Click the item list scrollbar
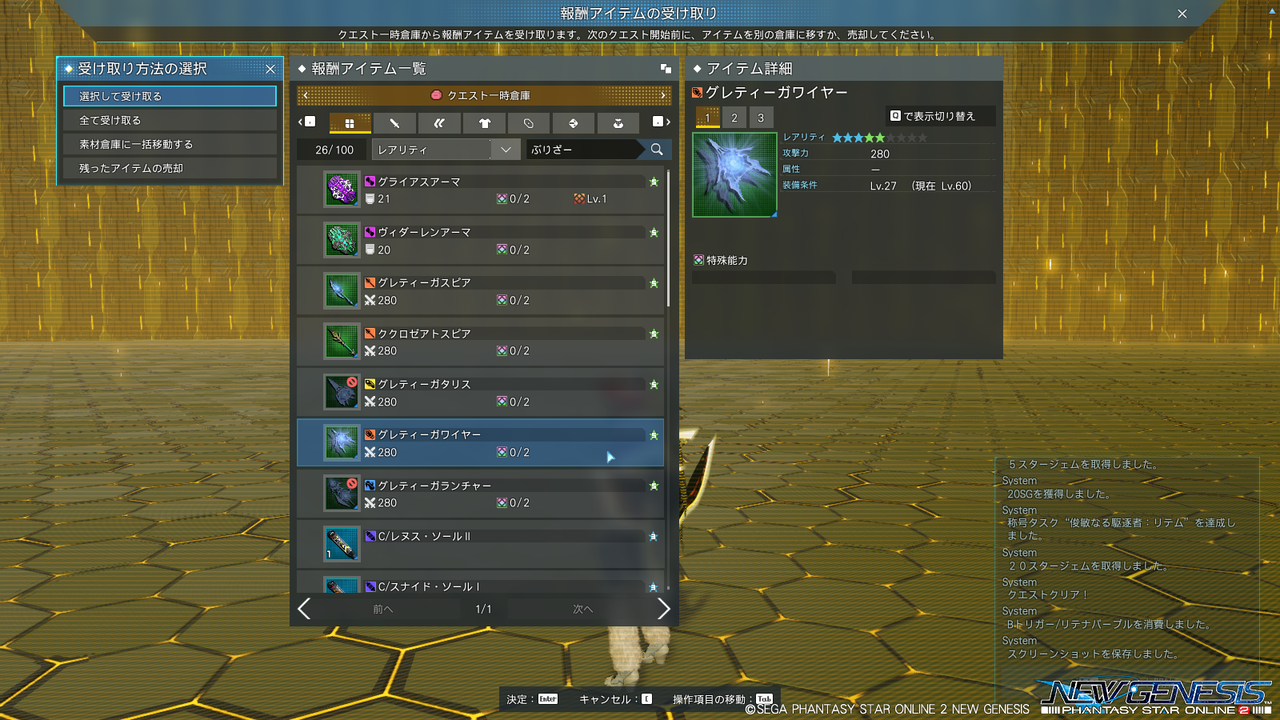The image size is (1280, 720). click(x=669, y=239)
